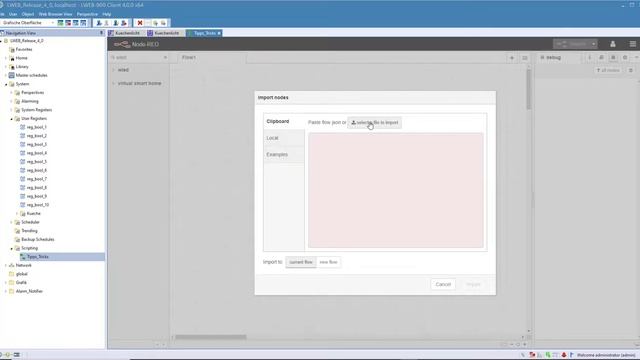Click the last toolbar icon after the red X
This screenshot has width=640, height=360.
point(164,23)
